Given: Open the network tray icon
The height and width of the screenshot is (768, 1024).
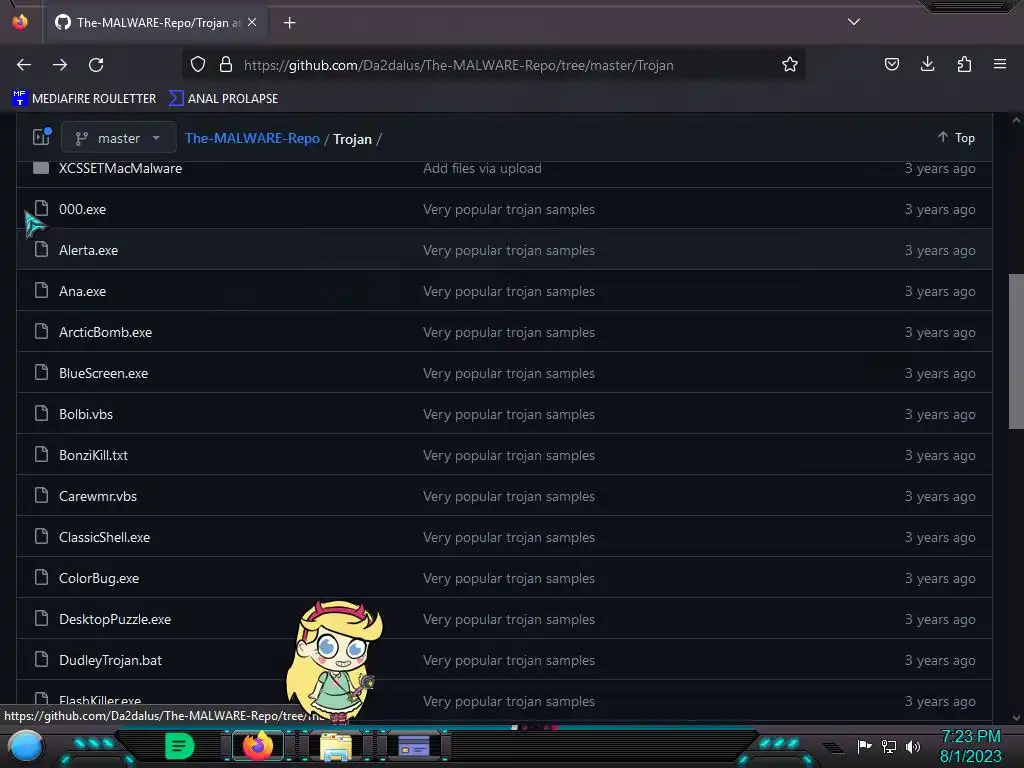Looking at the screenshot, I should (889, 746).
